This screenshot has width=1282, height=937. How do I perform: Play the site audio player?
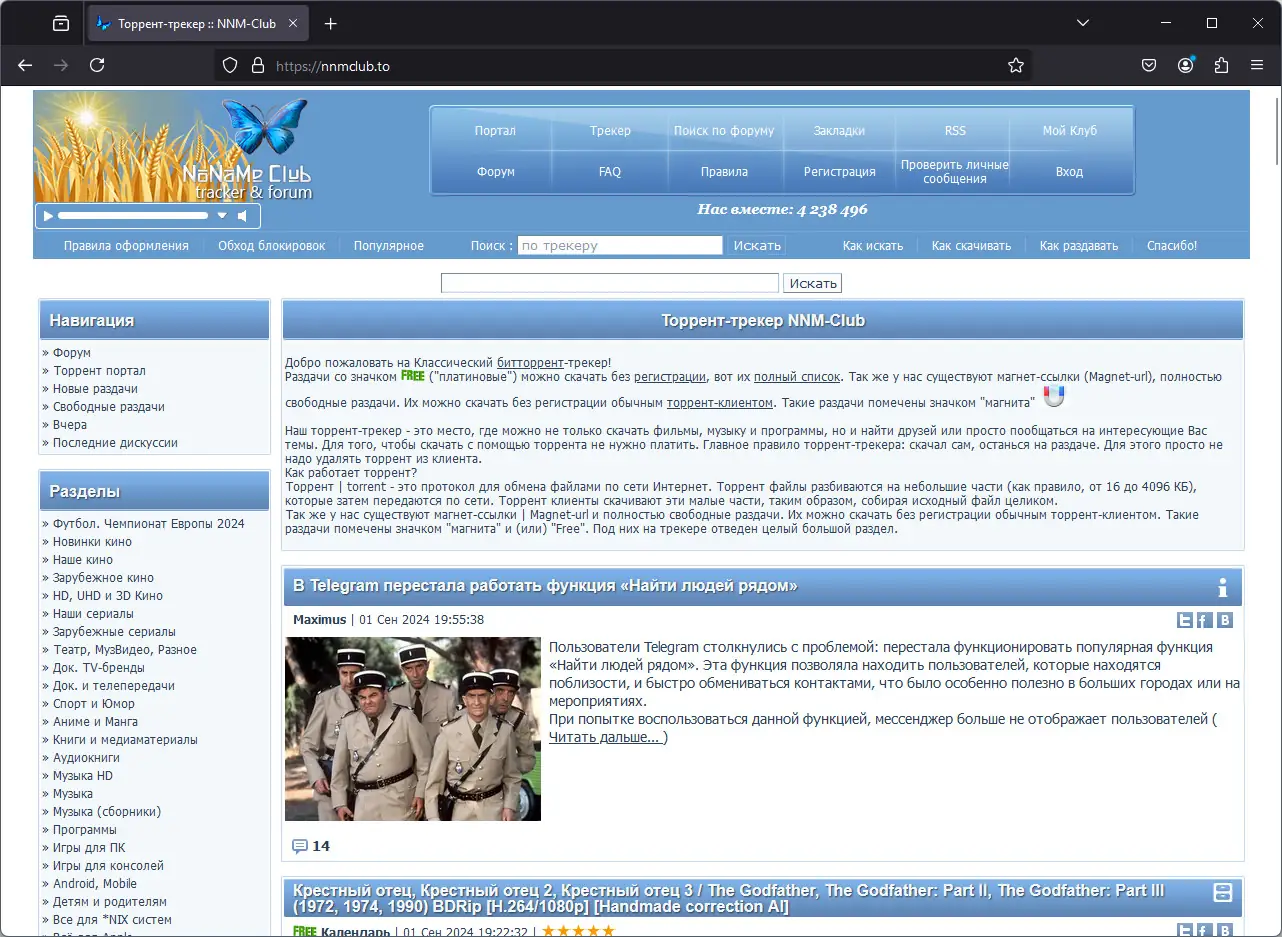coord(48,216)
